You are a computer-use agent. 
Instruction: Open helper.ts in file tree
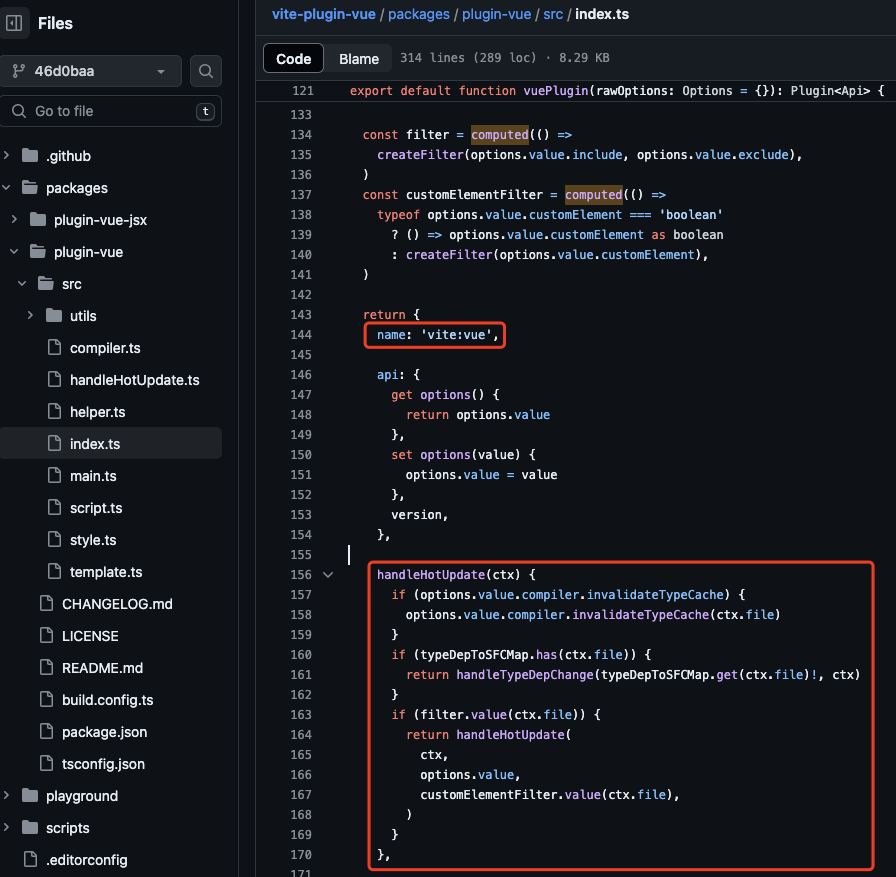[98, 412]
